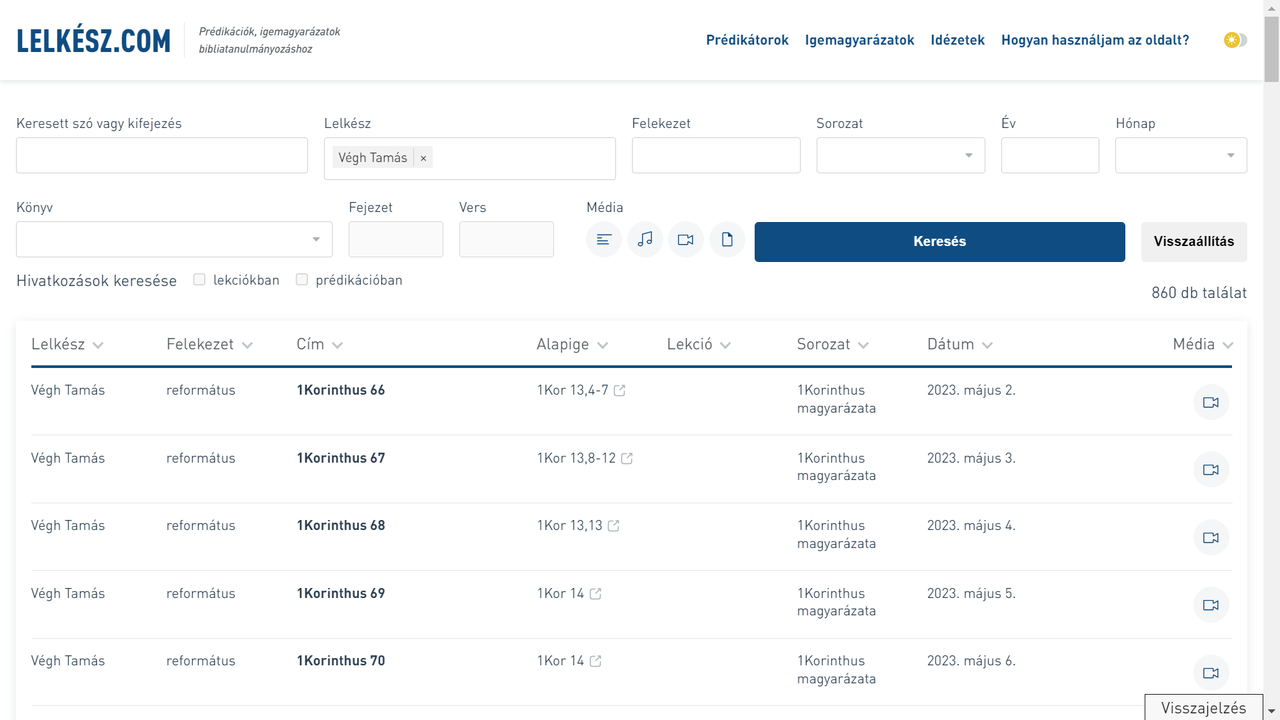
Task: Open external link for 1Kor 13,4-7
Action: [x=619, y=391]
